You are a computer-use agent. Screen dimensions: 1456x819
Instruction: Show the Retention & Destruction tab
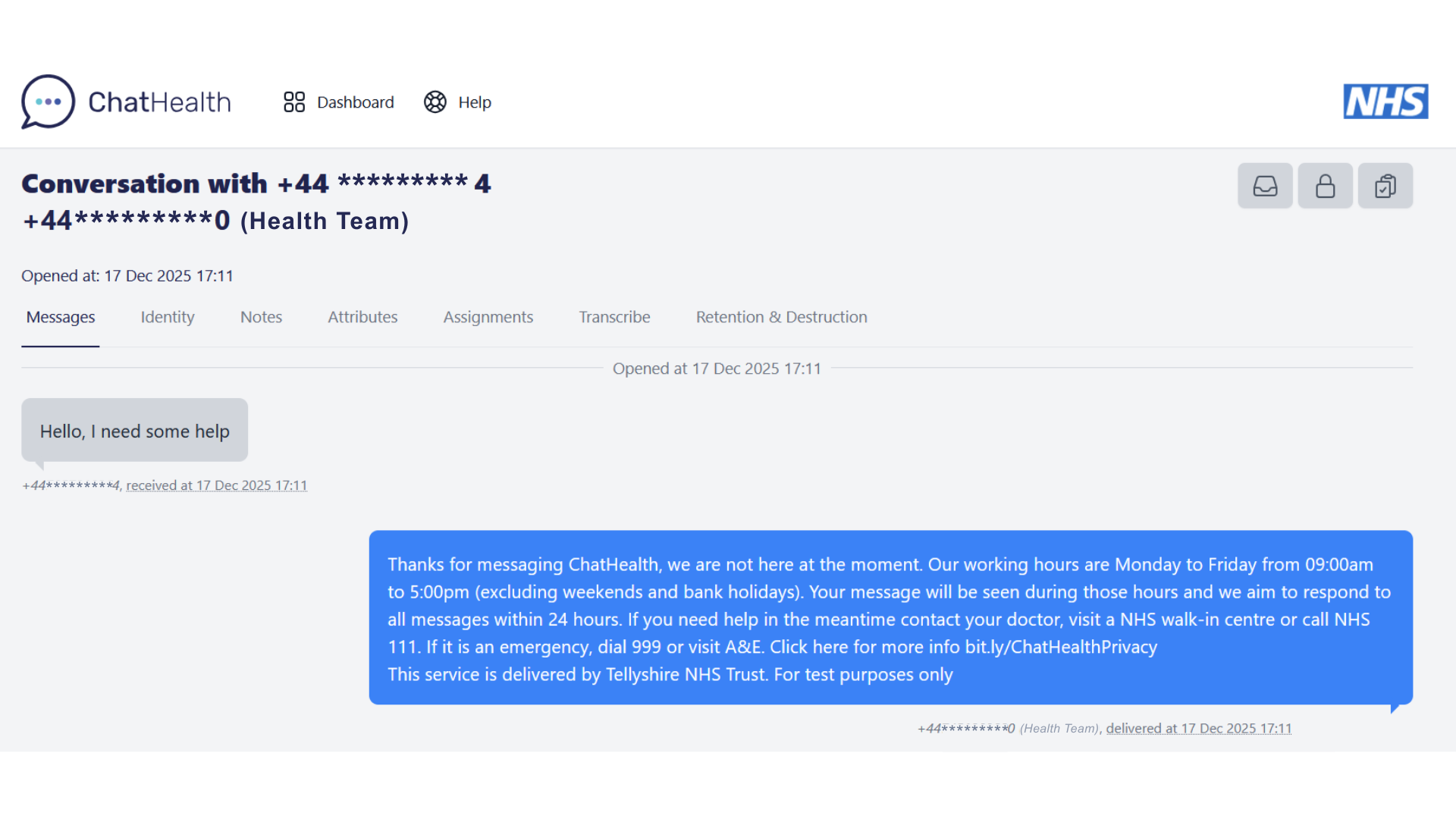(x=781, y=317)
